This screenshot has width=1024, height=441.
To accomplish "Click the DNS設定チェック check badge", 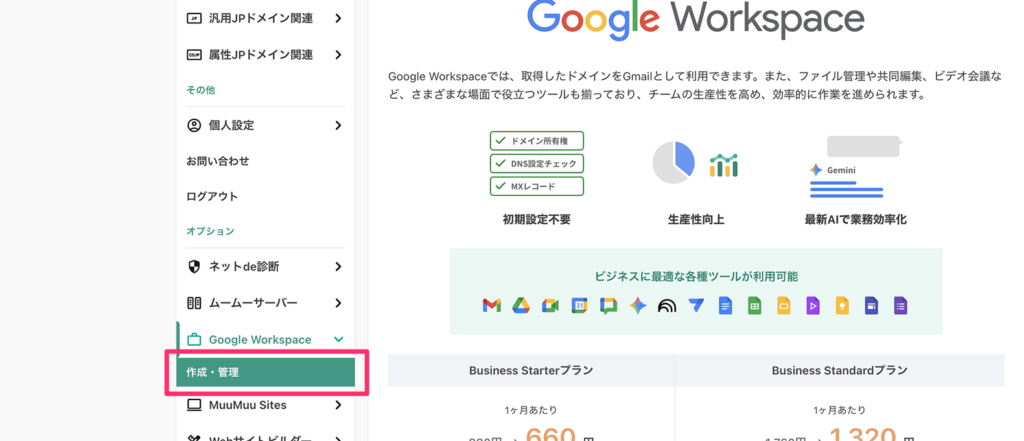I will (537, 163).
